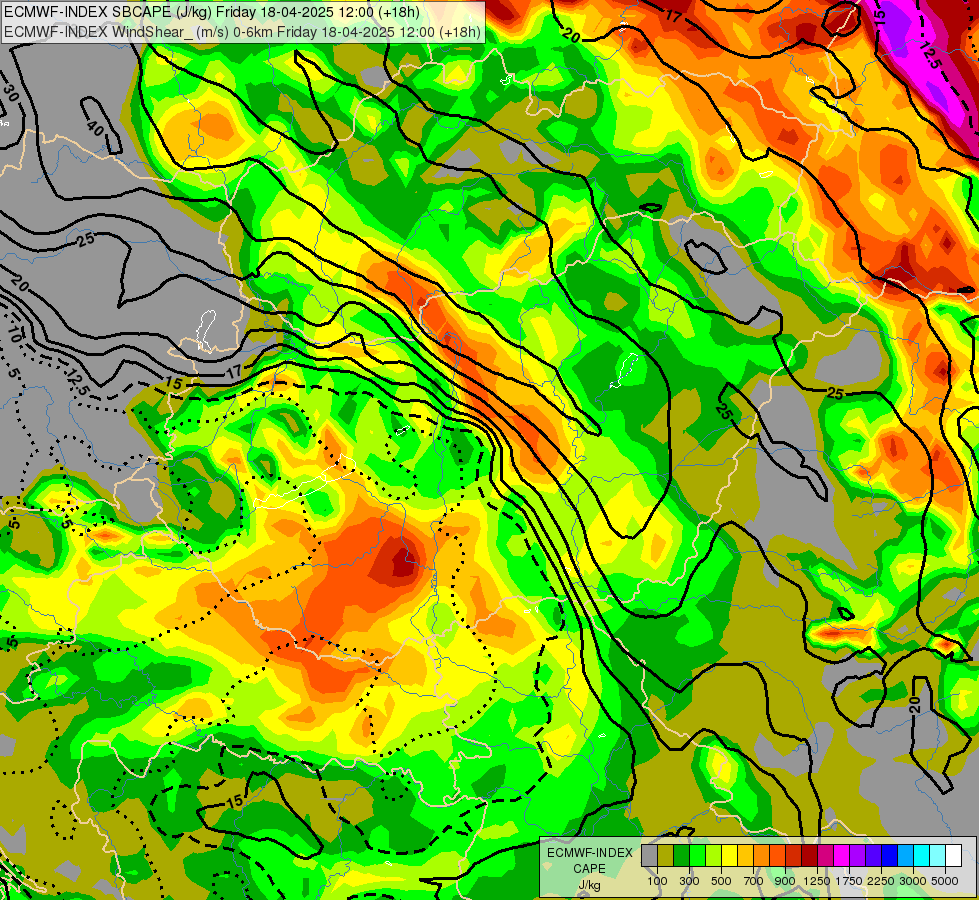
Task: Select the white swatch ending the legend
Action: coord(953,855)
